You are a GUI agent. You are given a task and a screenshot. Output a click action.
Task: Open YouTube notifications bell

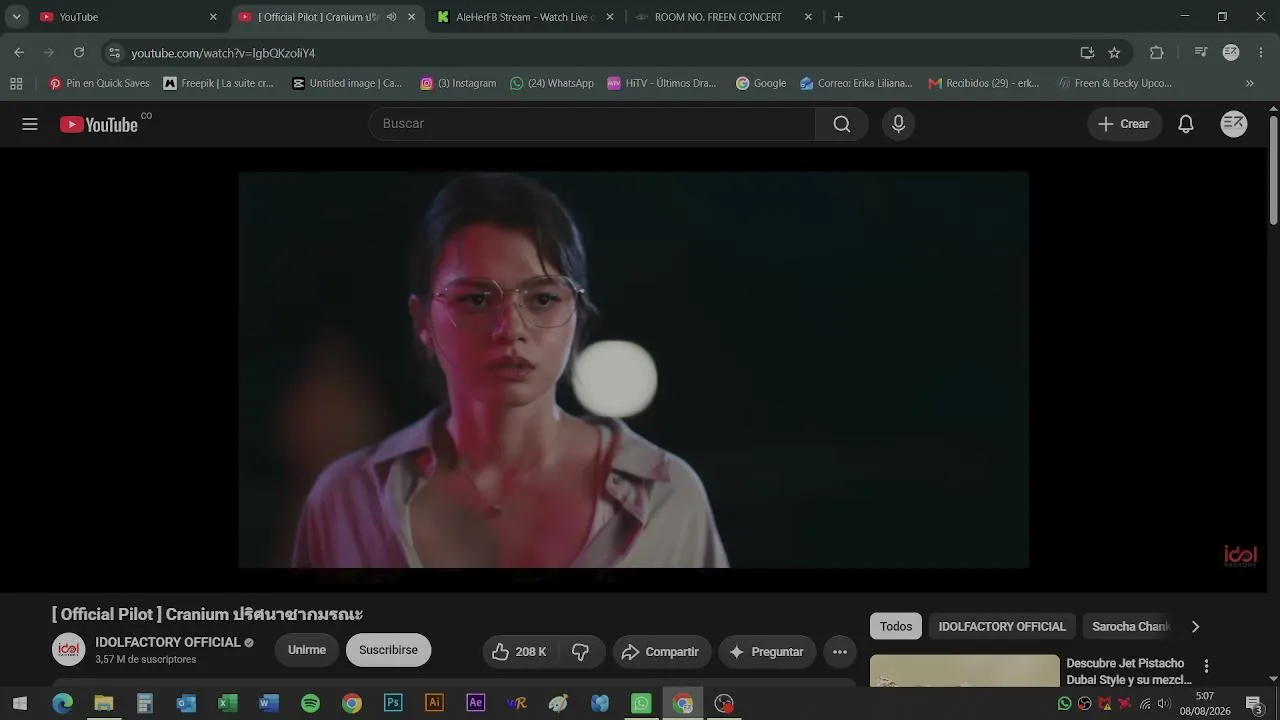click(x=1186, y=124)
